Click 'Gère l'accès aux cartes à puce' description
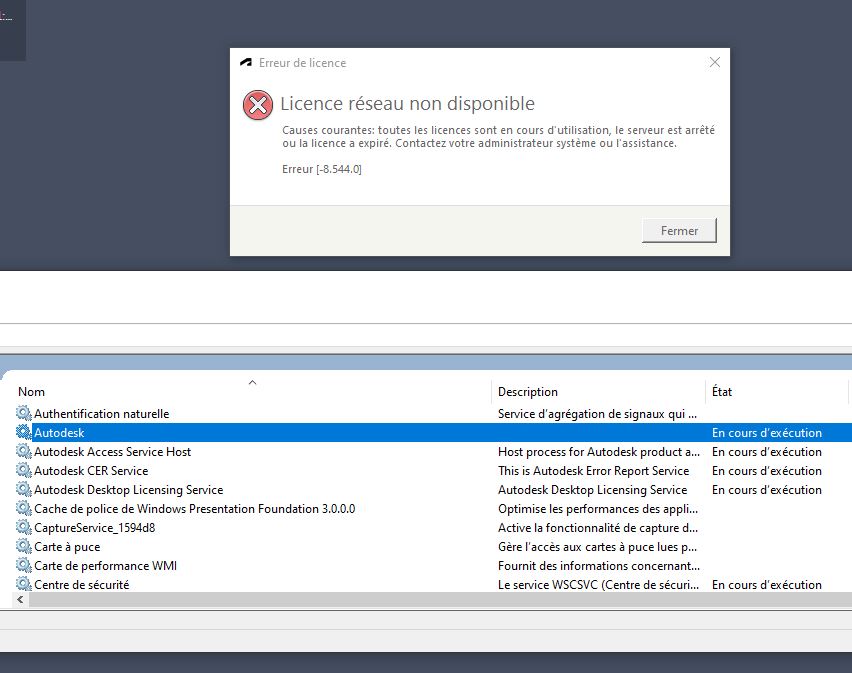Screen dimensions: 852x673 pos(597,547)
